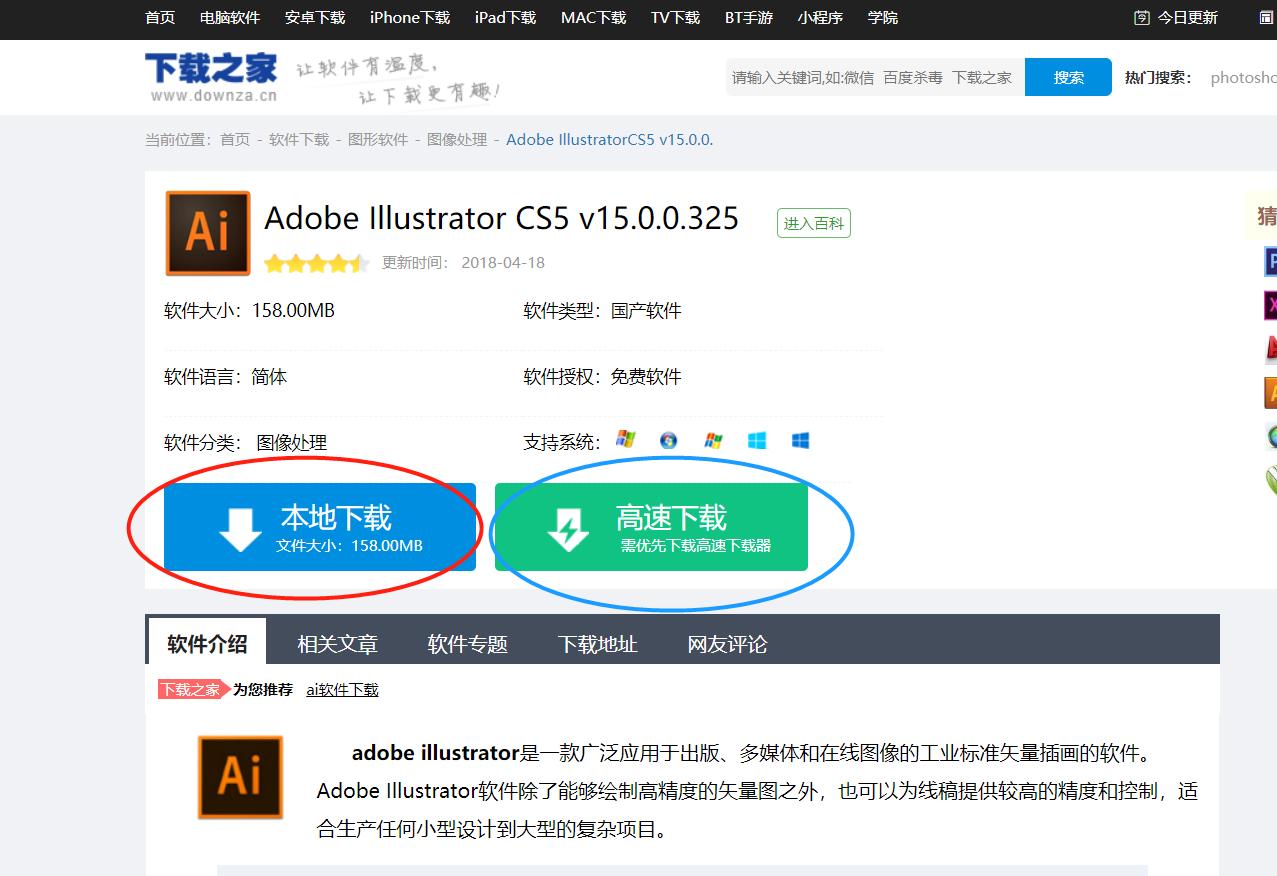The width and height of the screenshot is (1277, 876).
Task: Click the blue 本地下载 download button
Action: [x=320, y=527]
